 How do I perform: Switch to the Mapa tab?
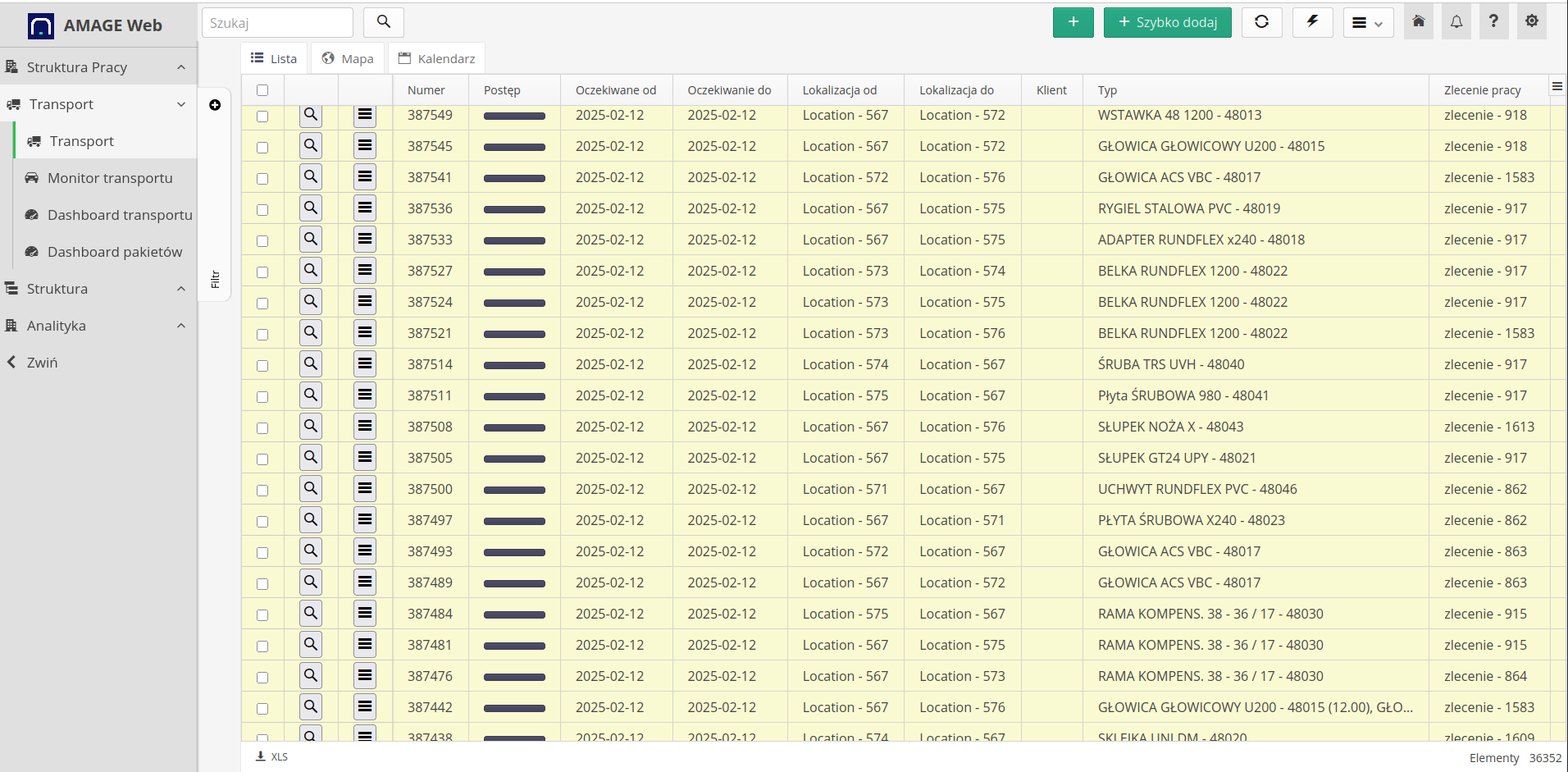(x=348, y=58)
